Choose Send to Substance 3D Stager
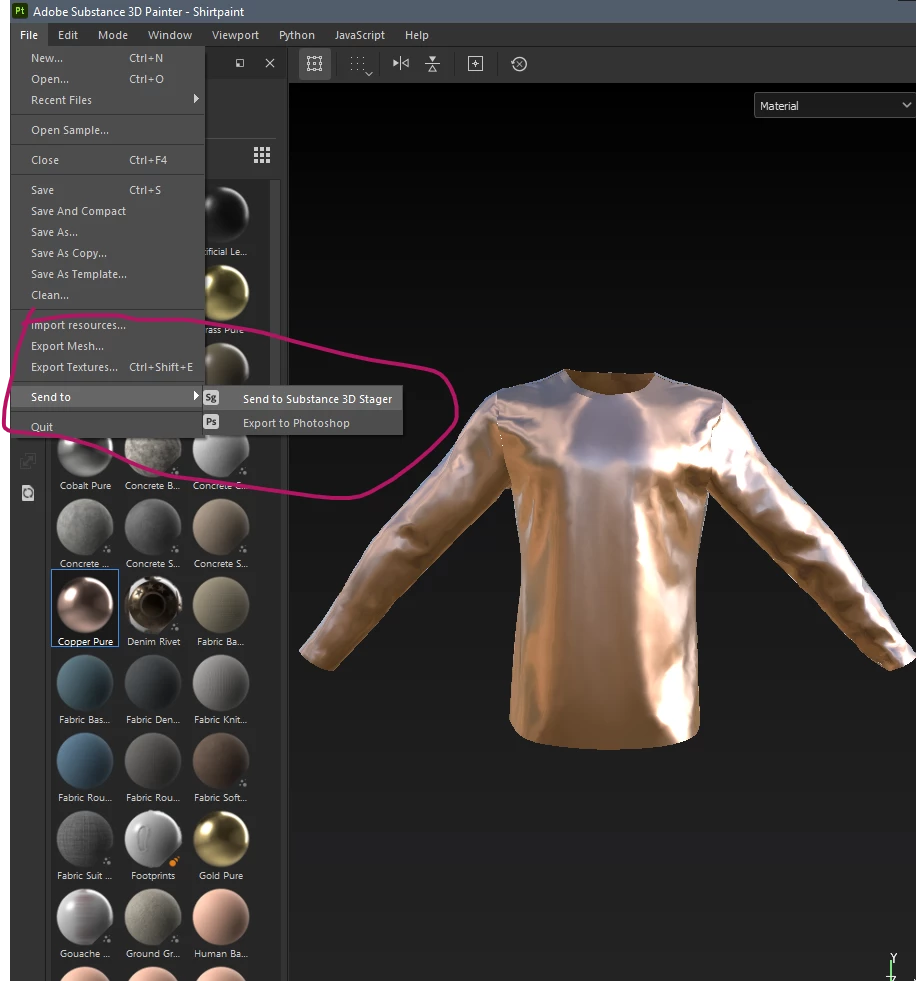Screen dimensions: 916x981 coord(303,399)
